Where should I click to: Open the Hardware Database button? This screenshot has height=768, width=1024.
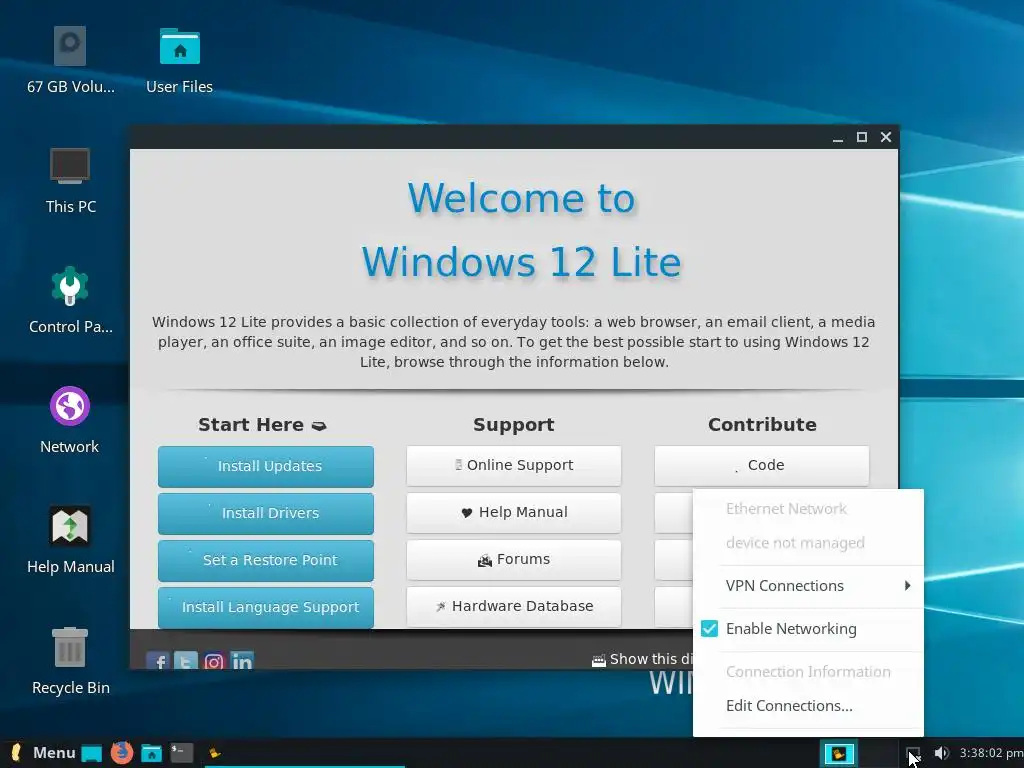click(x=514, y=606)
